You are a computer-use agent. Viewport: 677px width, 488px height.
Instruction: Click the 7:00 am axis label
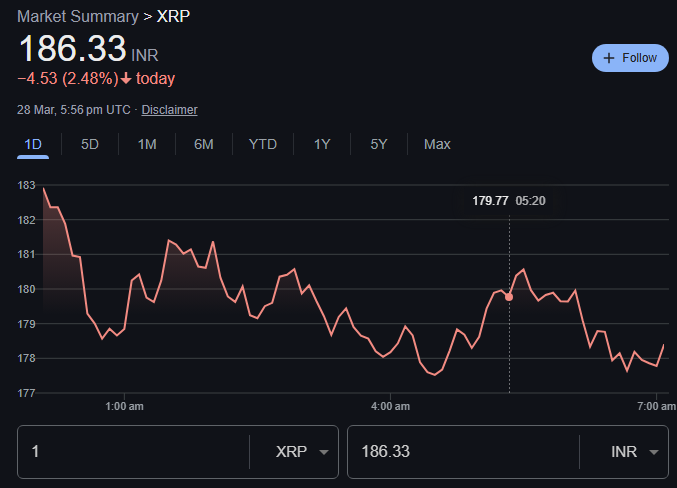[656, 406]
